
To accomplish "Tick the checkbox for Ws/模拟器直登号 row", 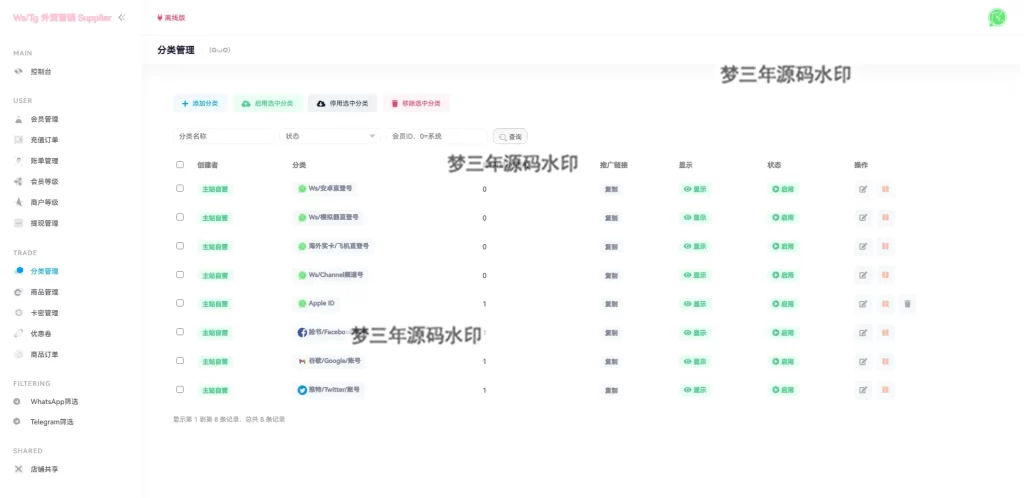I will tap(180, 217).
